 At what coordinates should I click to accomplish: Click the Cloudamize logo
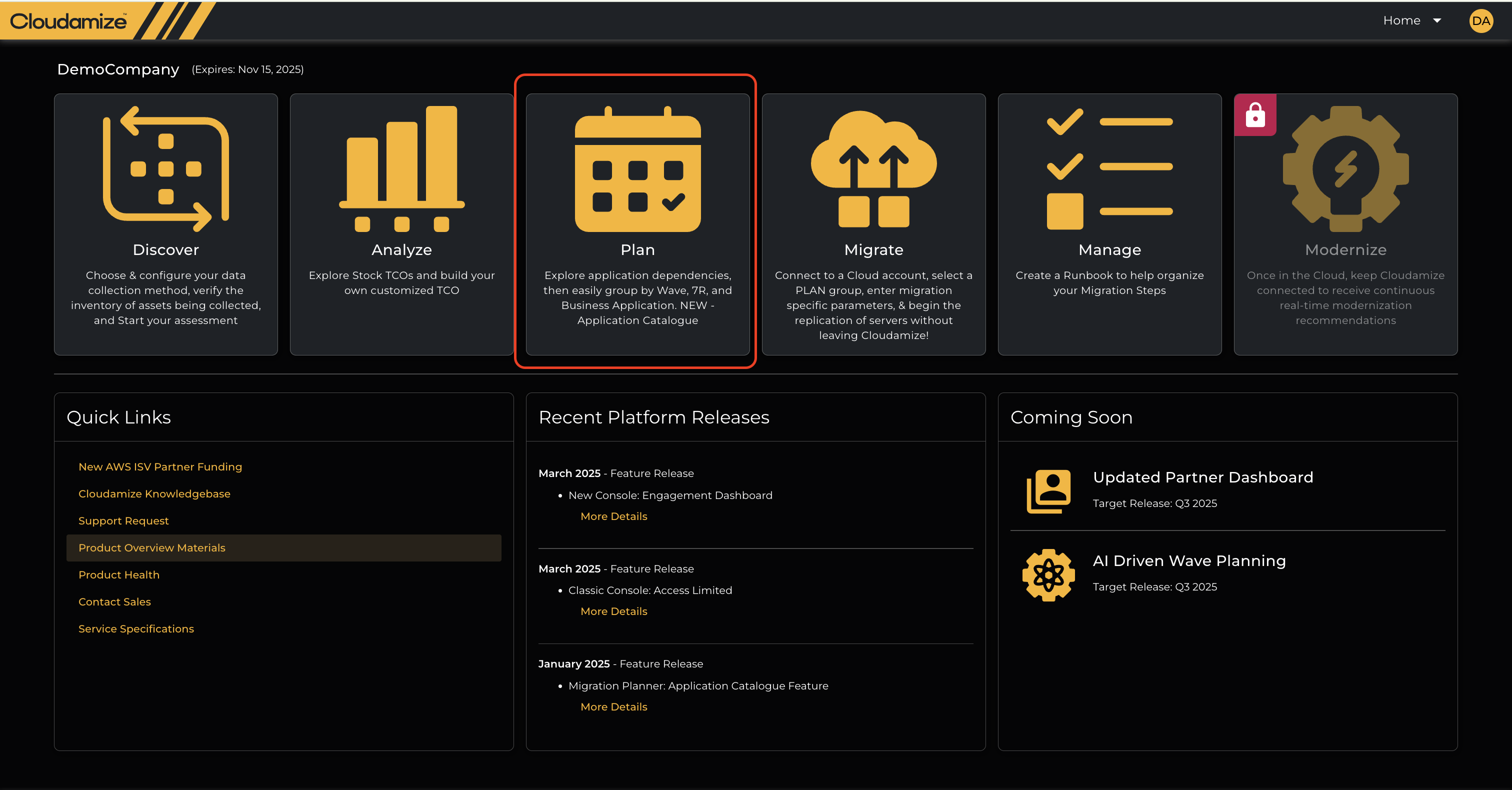pos(68,21)
